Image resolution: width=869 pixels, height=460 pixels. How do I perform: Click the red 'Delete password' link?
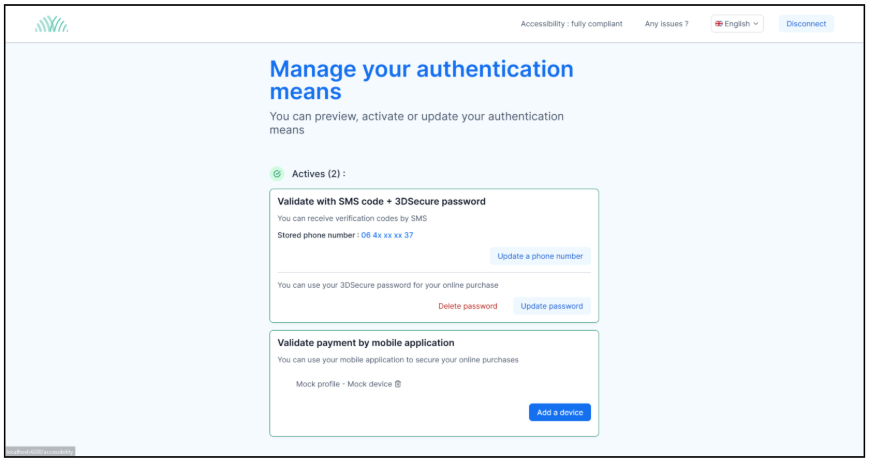pyautogui.click(x=468, y=306)
